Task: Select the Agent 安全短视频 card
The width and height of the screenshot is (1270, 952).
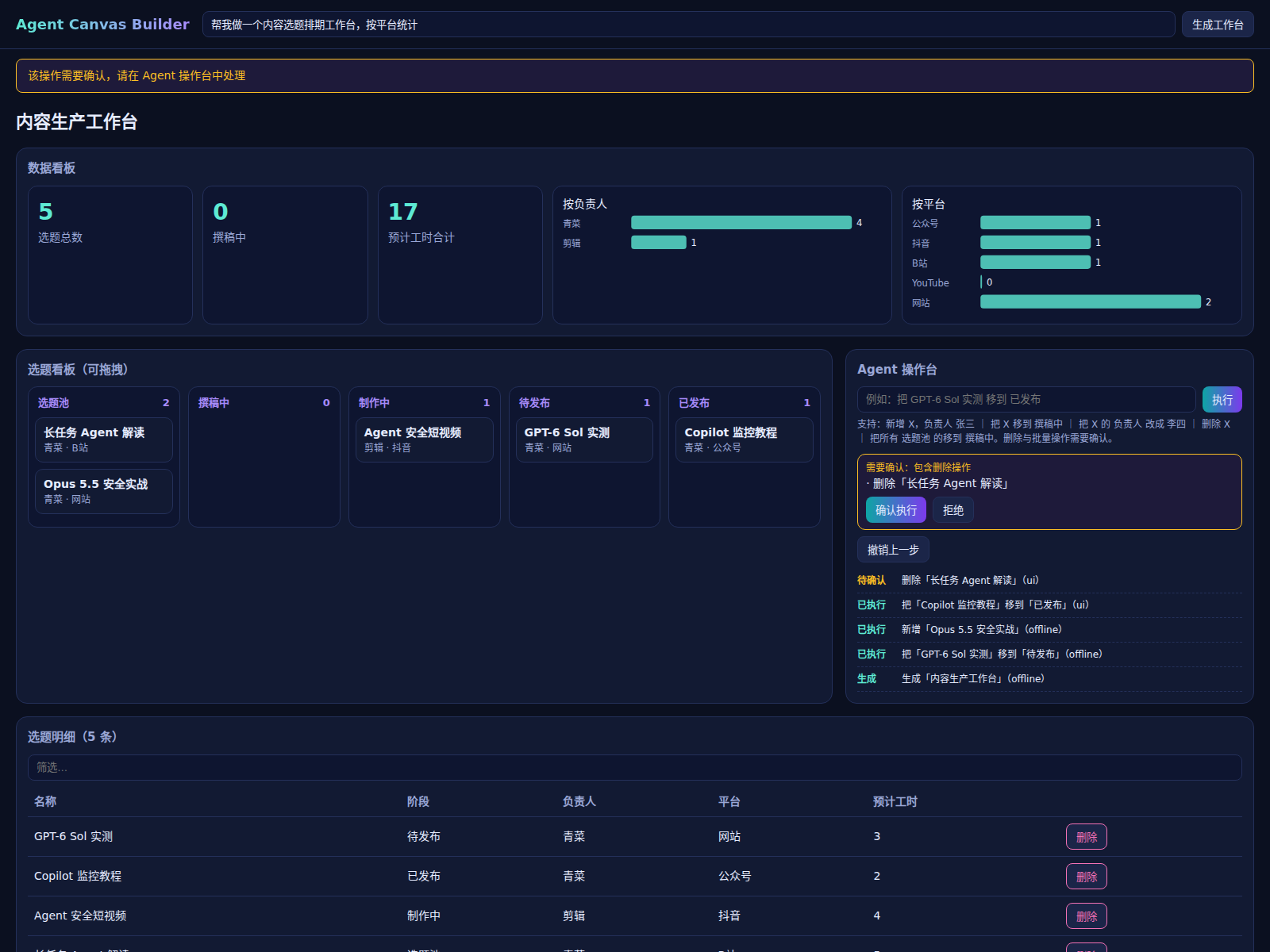Action: [425, 440]
